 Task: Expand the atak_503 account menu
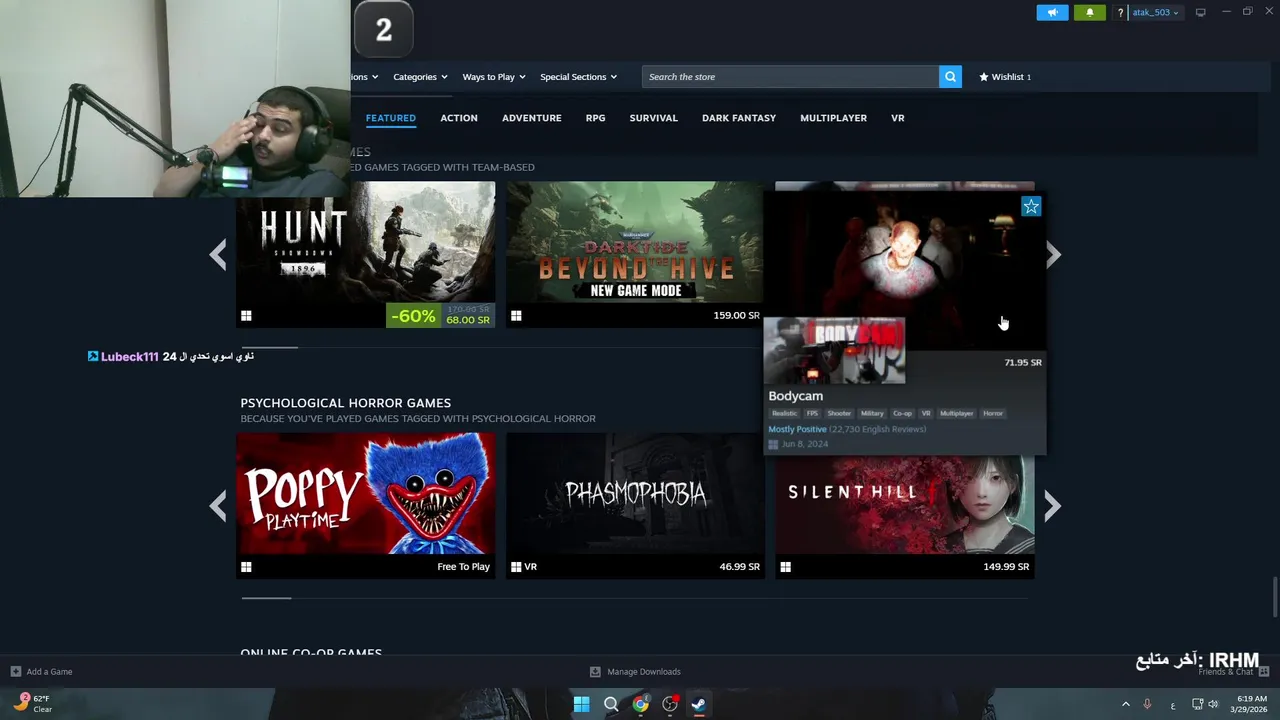(1155, 12)
